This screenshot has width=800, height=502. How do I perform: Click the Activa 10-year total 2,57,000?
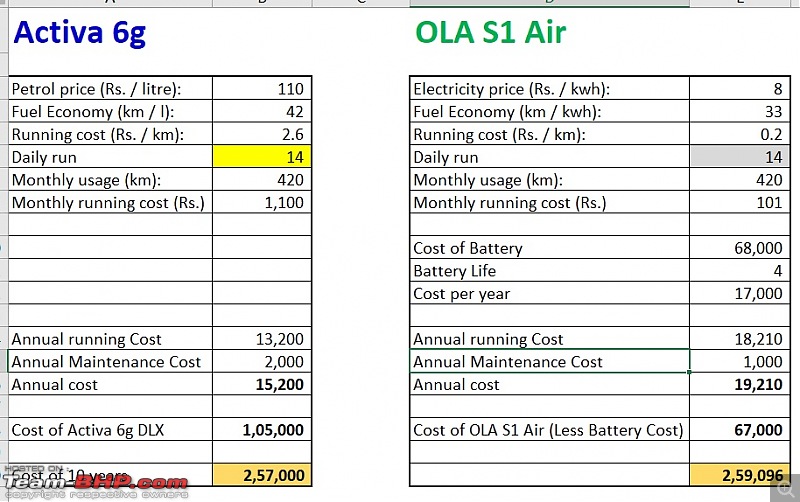pyautogui.click(x=262, y=475)
